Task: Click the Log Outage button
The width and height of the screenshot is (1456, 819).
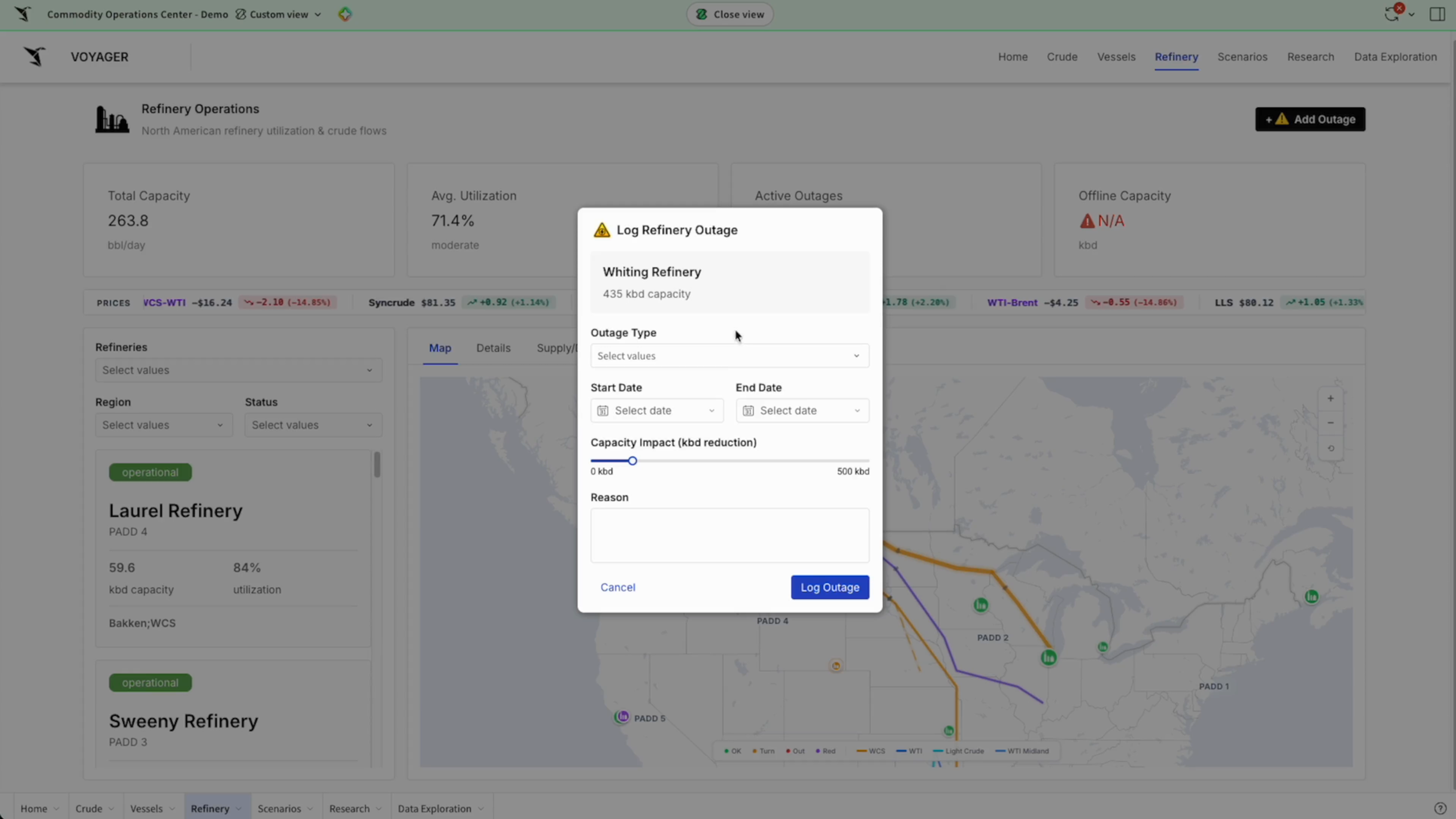Action: [830, 587]
